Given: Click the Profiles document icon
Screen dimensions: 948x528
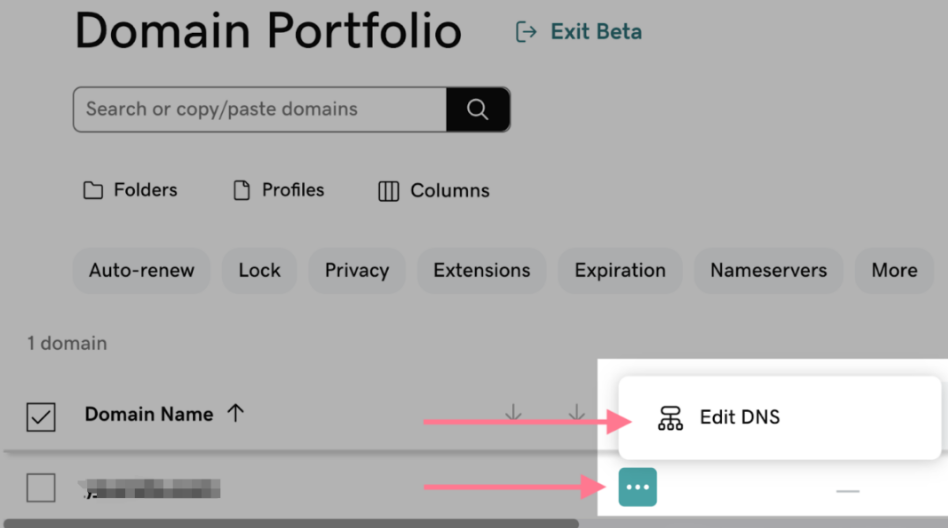Looking at the screenshot, I should point(241,191).
